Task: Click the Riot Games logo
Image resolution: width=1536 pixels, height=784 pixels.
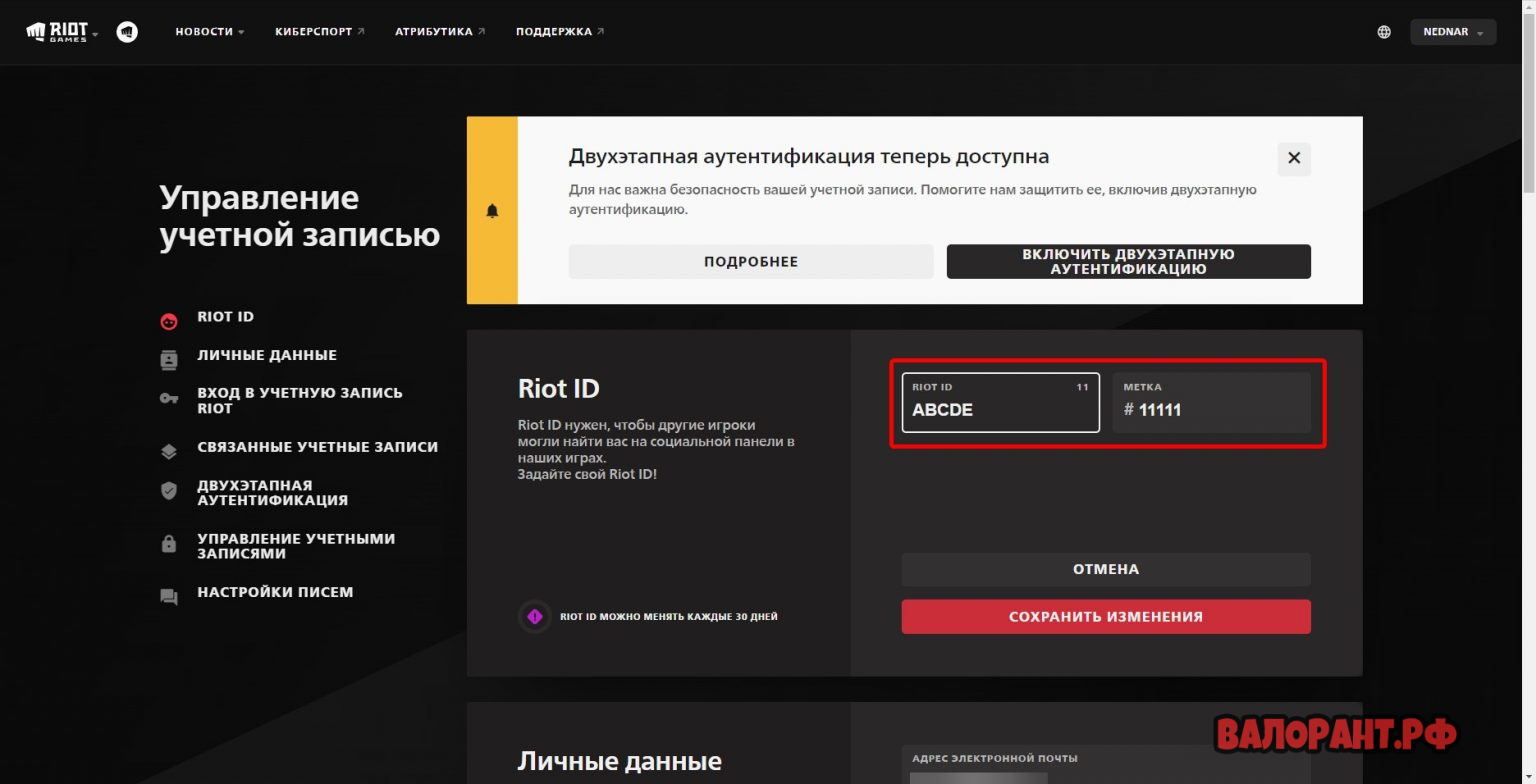Action: [x=56, y=32]
